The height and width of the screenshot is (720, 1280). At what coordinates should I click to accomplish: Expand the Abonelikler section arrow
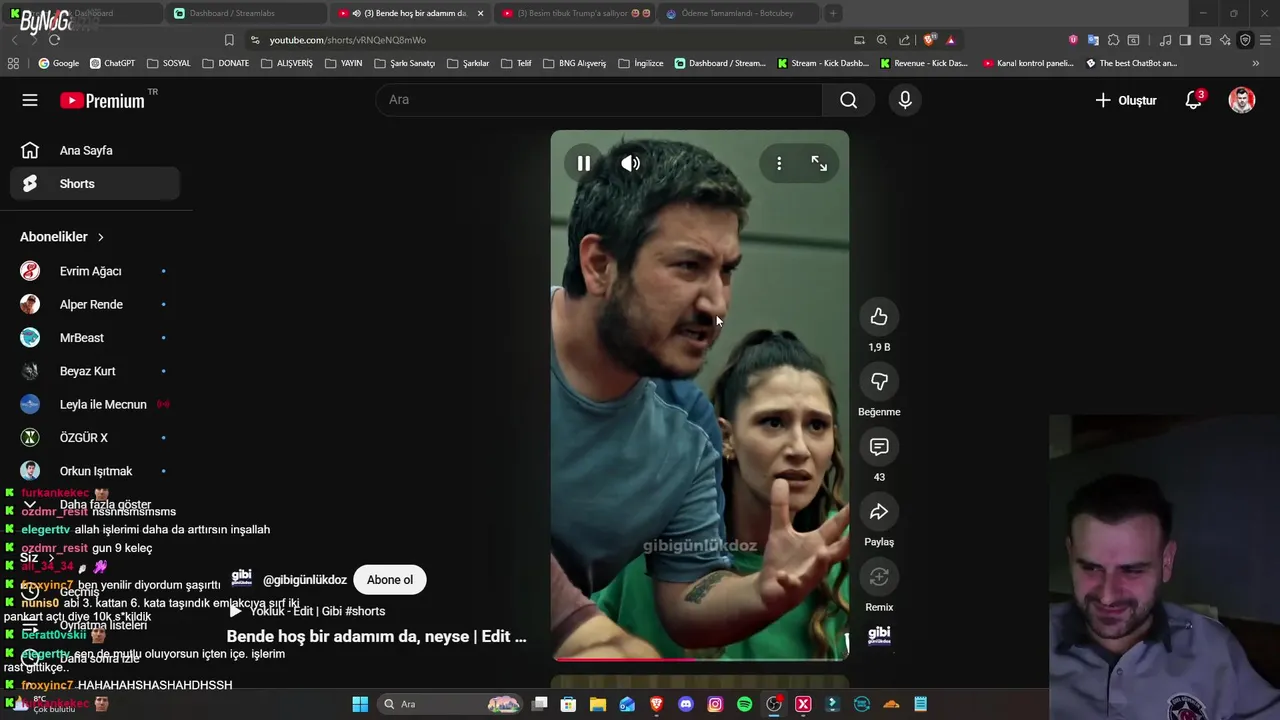100,237
